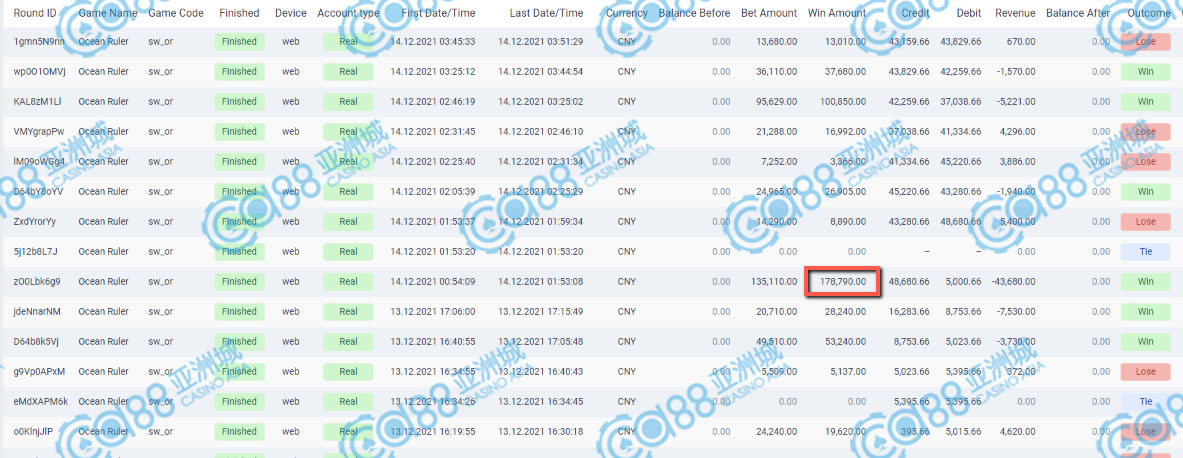Sort by the Game Name column header
The height and width of the screenshot is (458, 1183).
pyautogui.click(x=109, y=13)
